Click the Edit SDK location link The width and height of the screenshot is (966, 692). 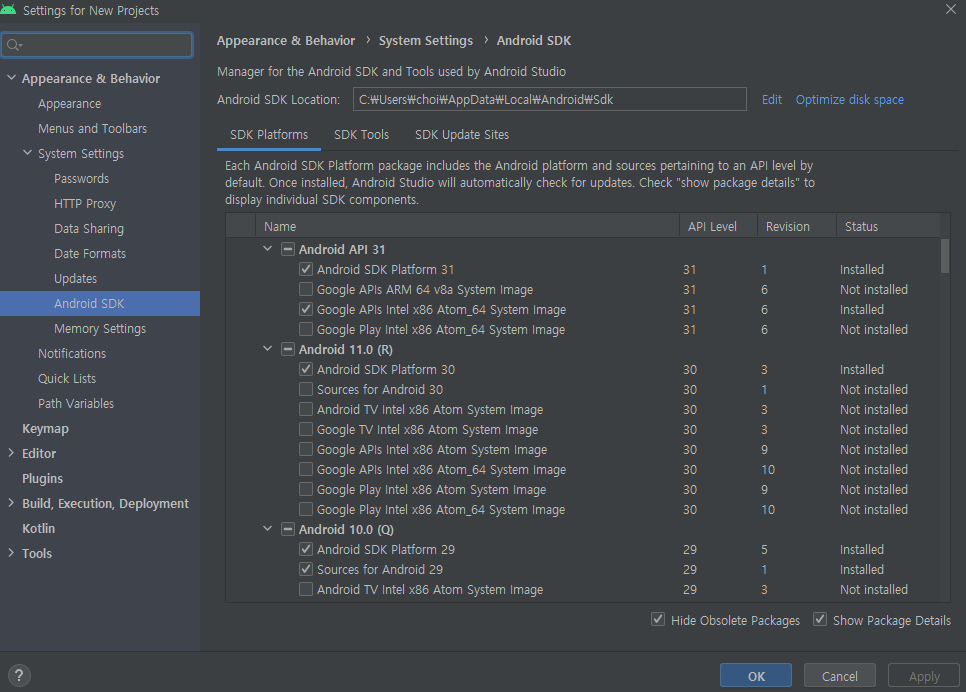771,99
